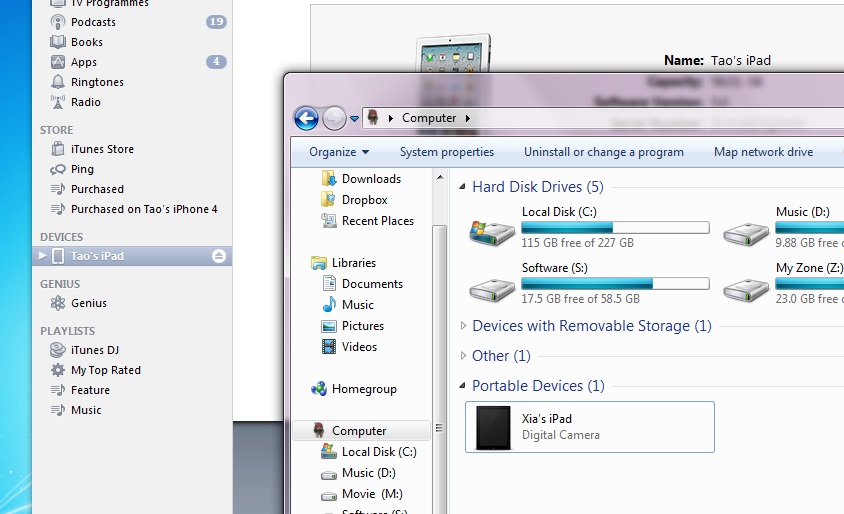The width and height of the screenshot is (844, 514).
Task: Click 115 GB free of 227 GB text
Action: (578, 243)
